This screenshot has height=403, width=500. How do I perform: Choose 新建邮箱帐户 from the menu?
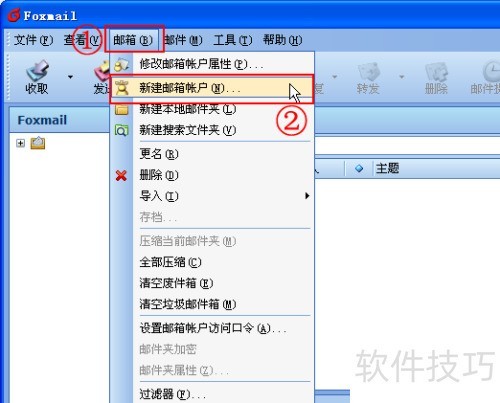pyautogui.click(x=212, y=88)
